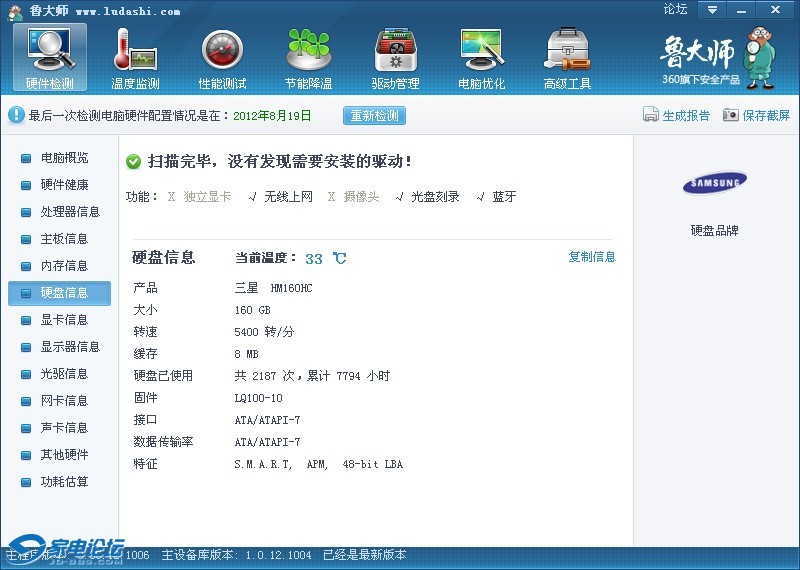
Task: Click the 复制信息 copy info link
Action: pyautogui.click(x=592, y=257)
